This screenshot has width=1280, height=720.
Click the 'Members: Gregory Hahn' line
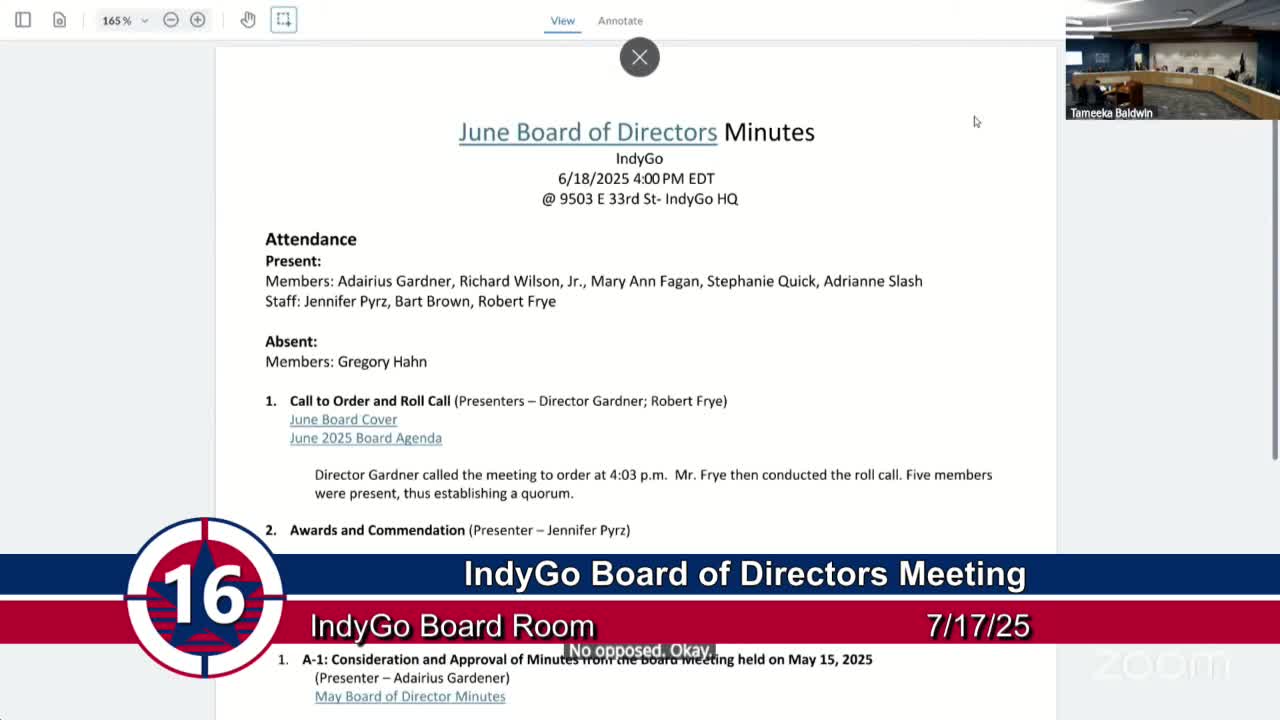coord(346,362)
